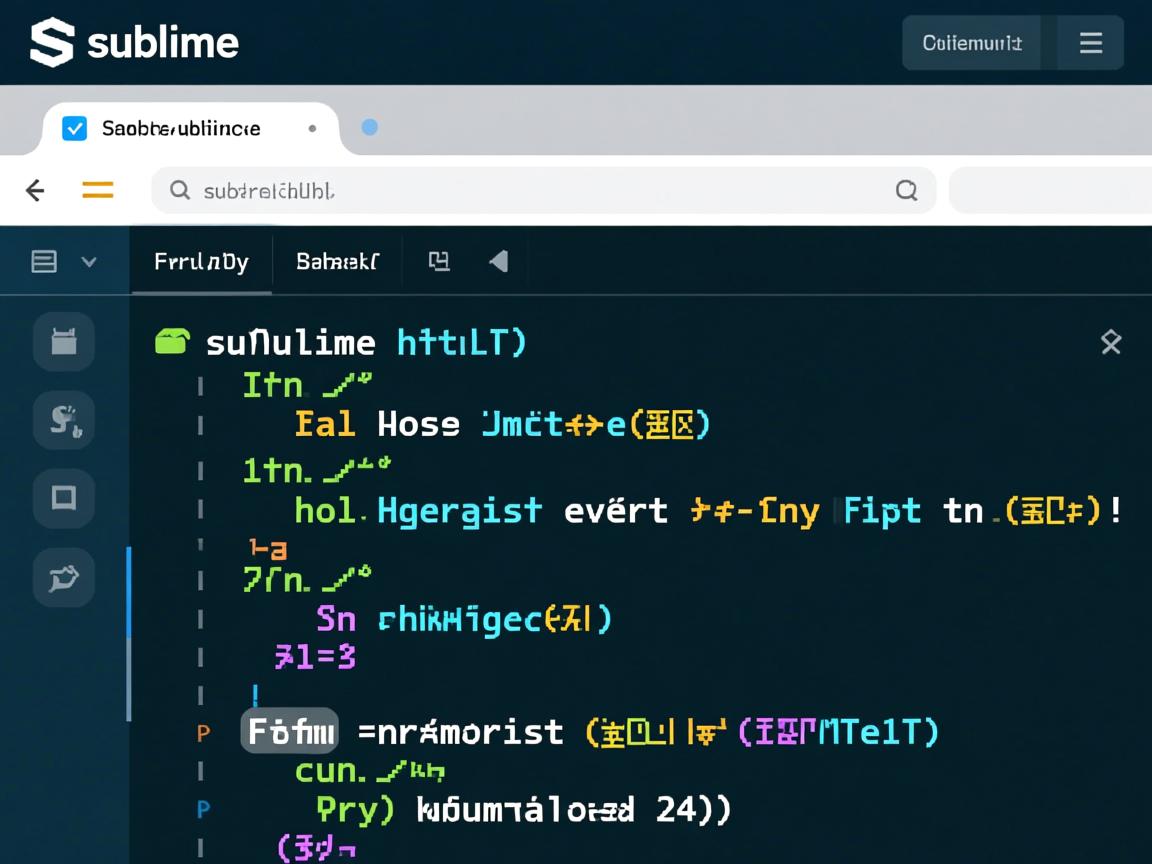Switch to the Frrulniy tab
The width and height of the screenshot is (1152, 864).
pyautogui.click(x=201, y=262)
